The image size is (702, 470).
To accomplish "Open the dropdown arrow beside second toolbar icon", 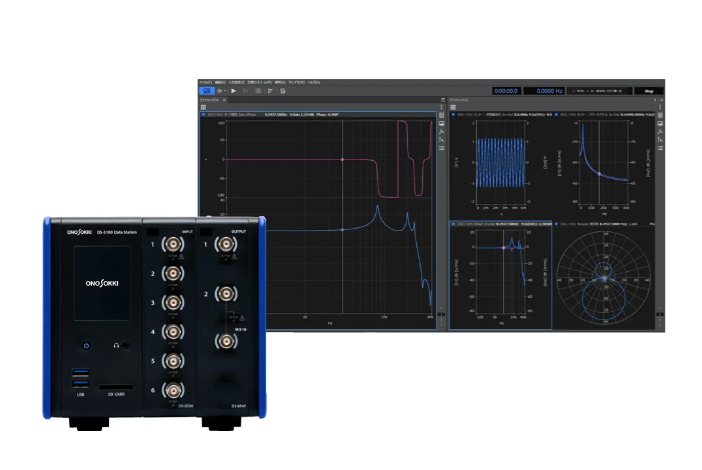I will tap(226, 91).
